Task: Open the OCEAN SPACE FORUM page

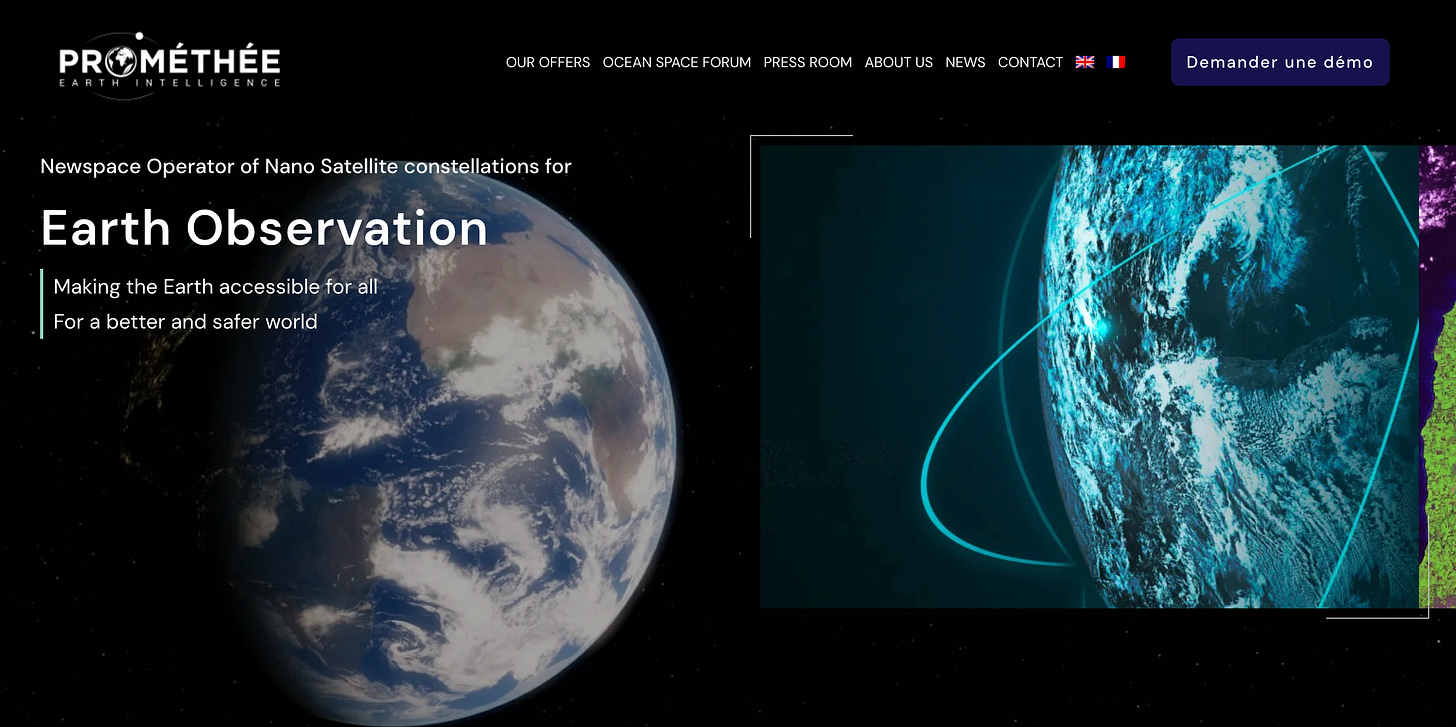Action: (677, 62)
